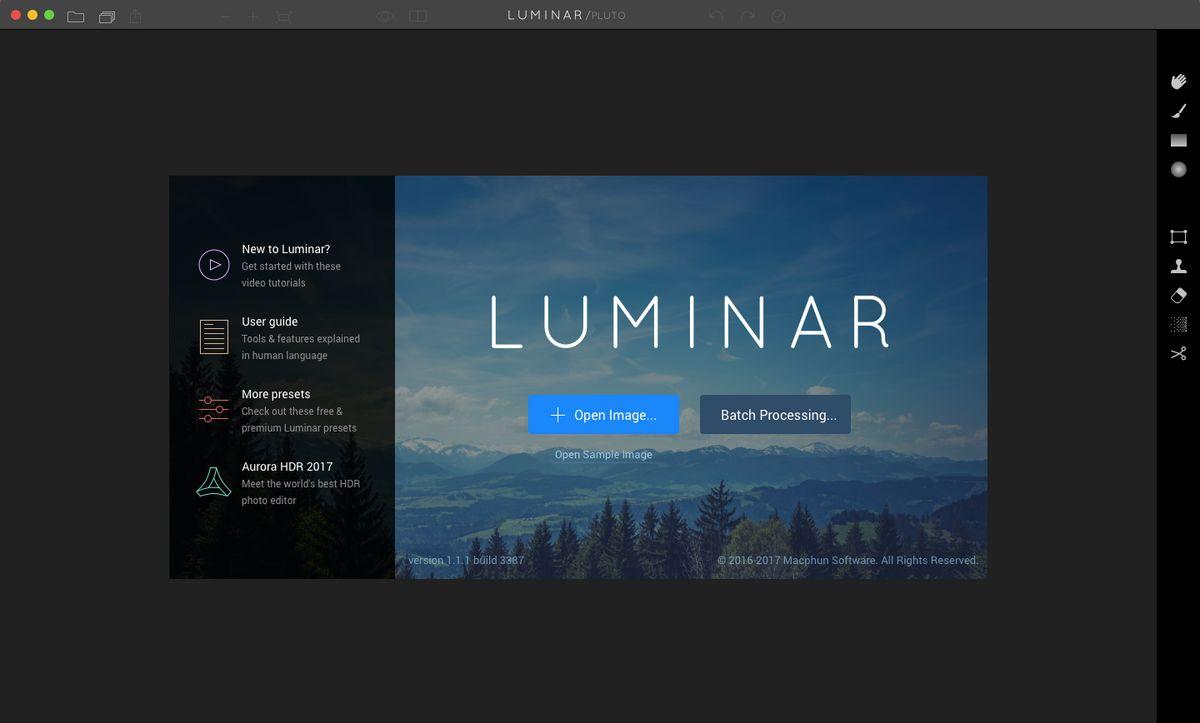Open the User guide link
Viewport: 1200px width, 723px height.
click(270, 322)
